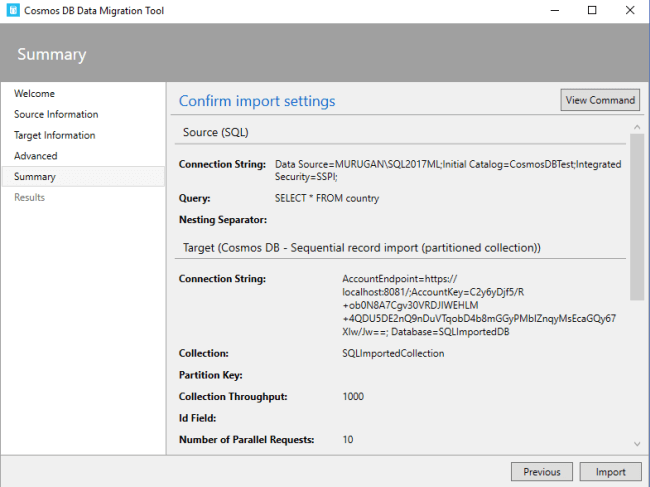
Task: Click the Results step in sidebar
Action: [x=29, y=197]
